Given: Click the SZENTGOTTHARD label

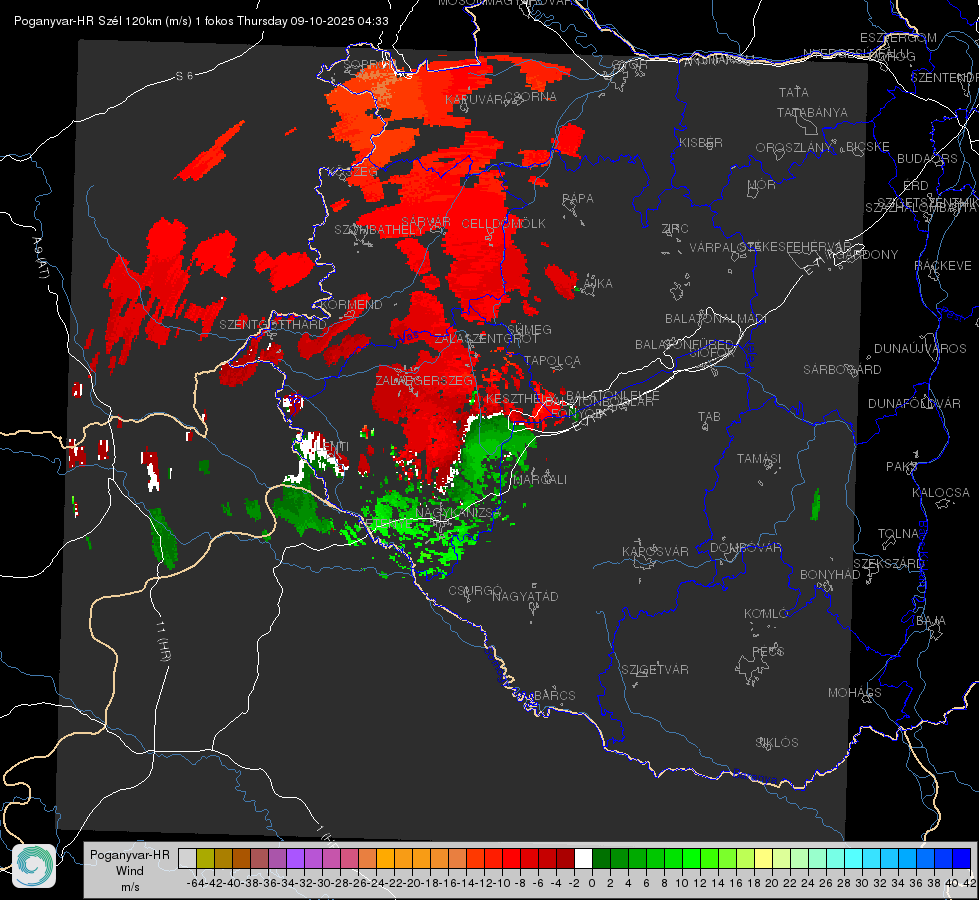Looking at the screenshot, I should click(x=273, y=325).
